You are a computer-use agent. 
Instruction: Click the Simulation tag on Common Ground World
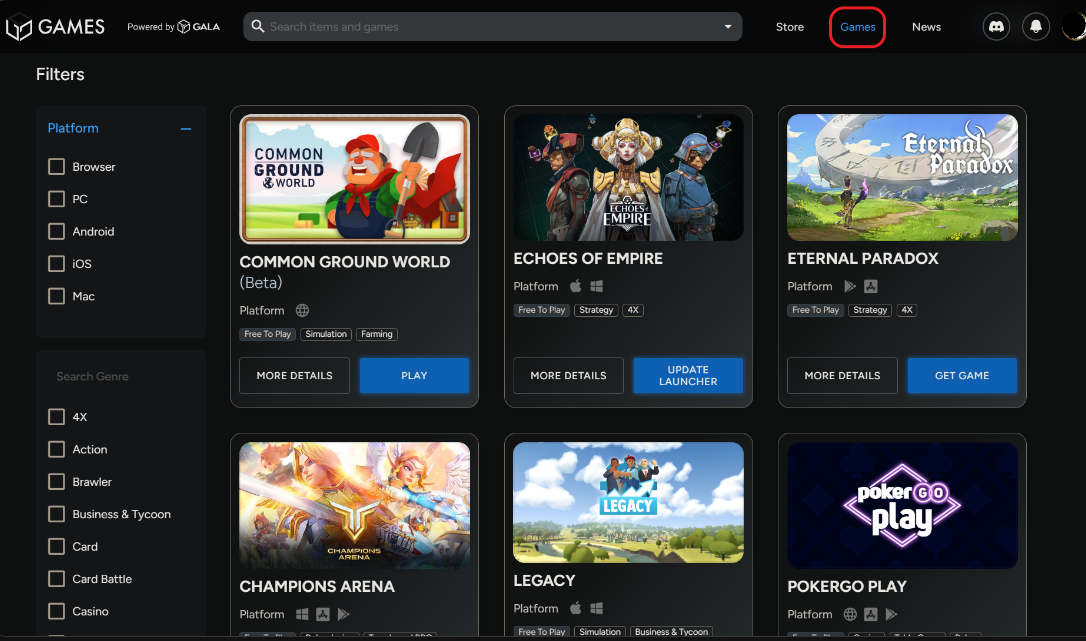pos(326,334)
